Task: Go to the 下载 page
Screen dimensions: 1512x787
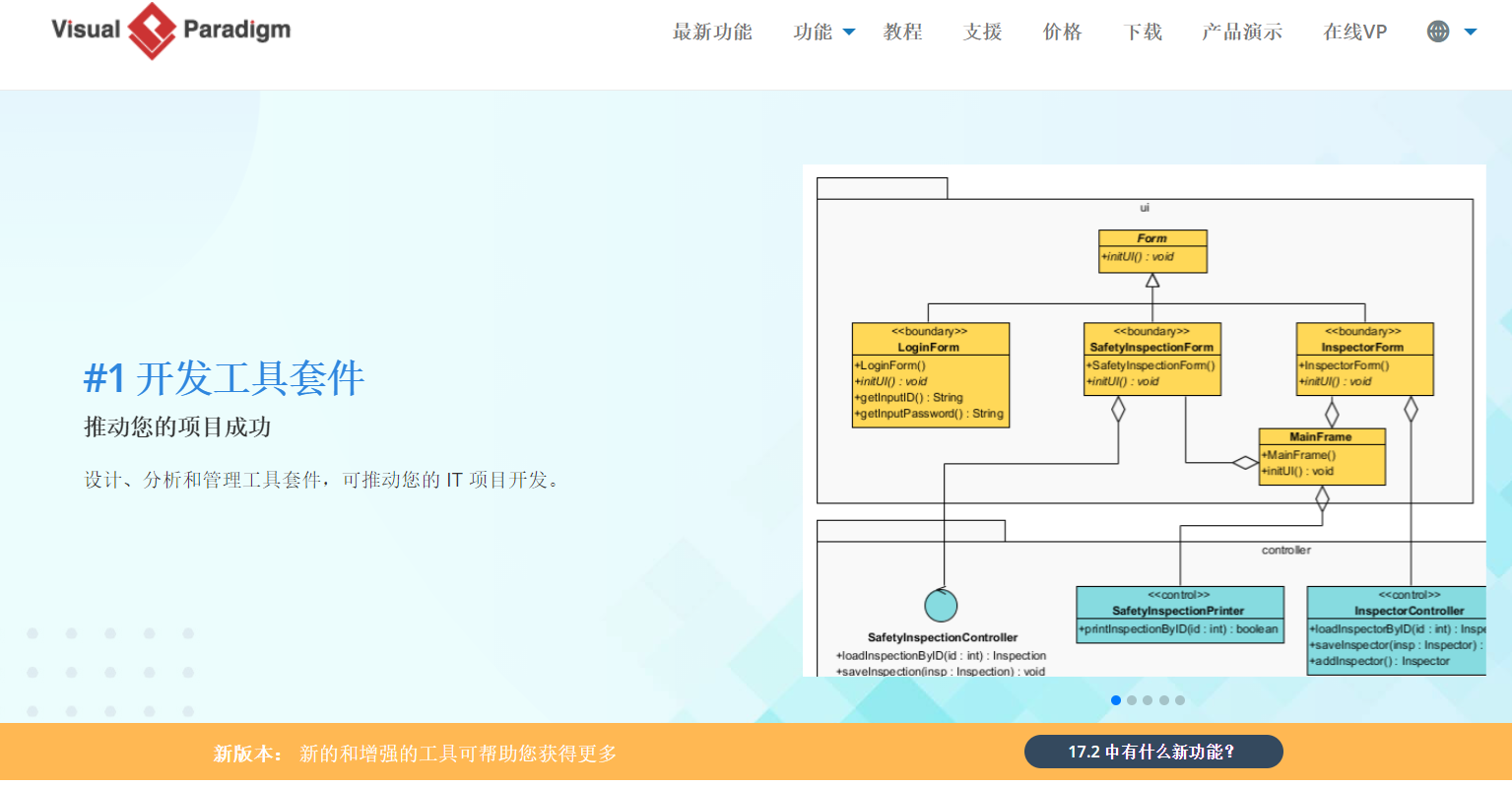Action: (1143, 33)
